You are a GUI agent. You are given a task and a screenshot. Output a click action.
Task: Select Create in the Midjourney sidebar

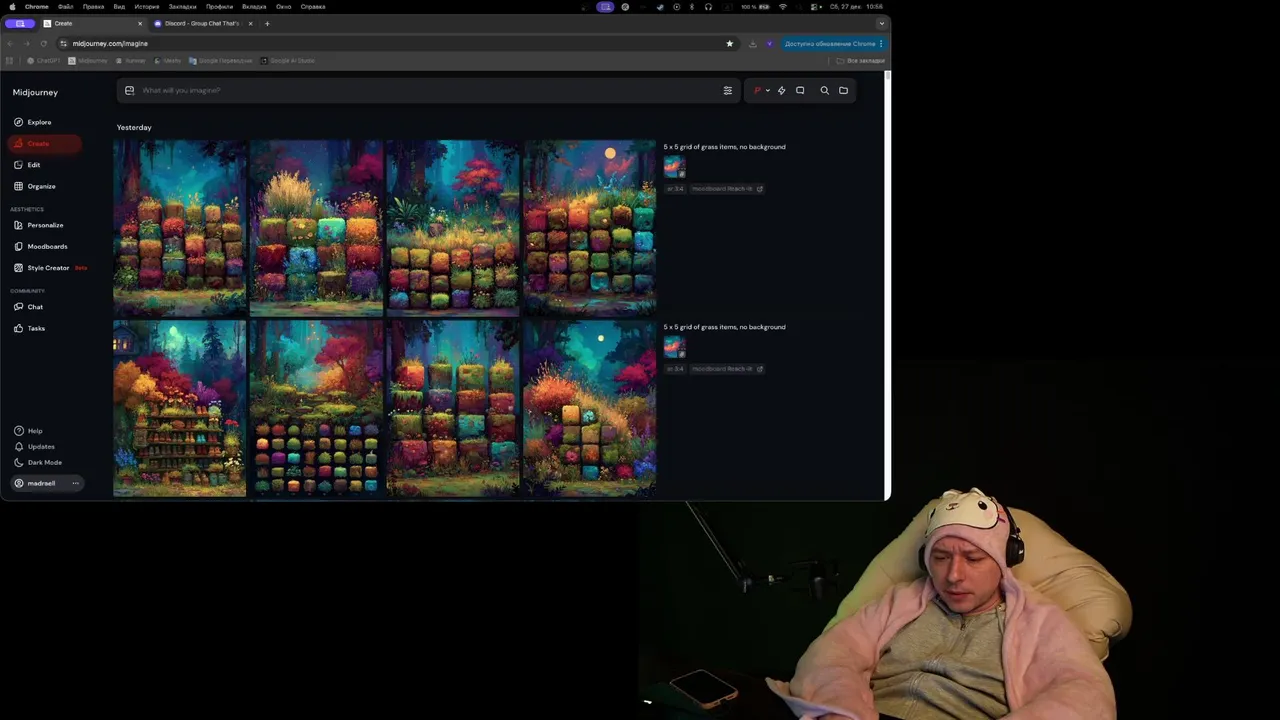point(44,143)
